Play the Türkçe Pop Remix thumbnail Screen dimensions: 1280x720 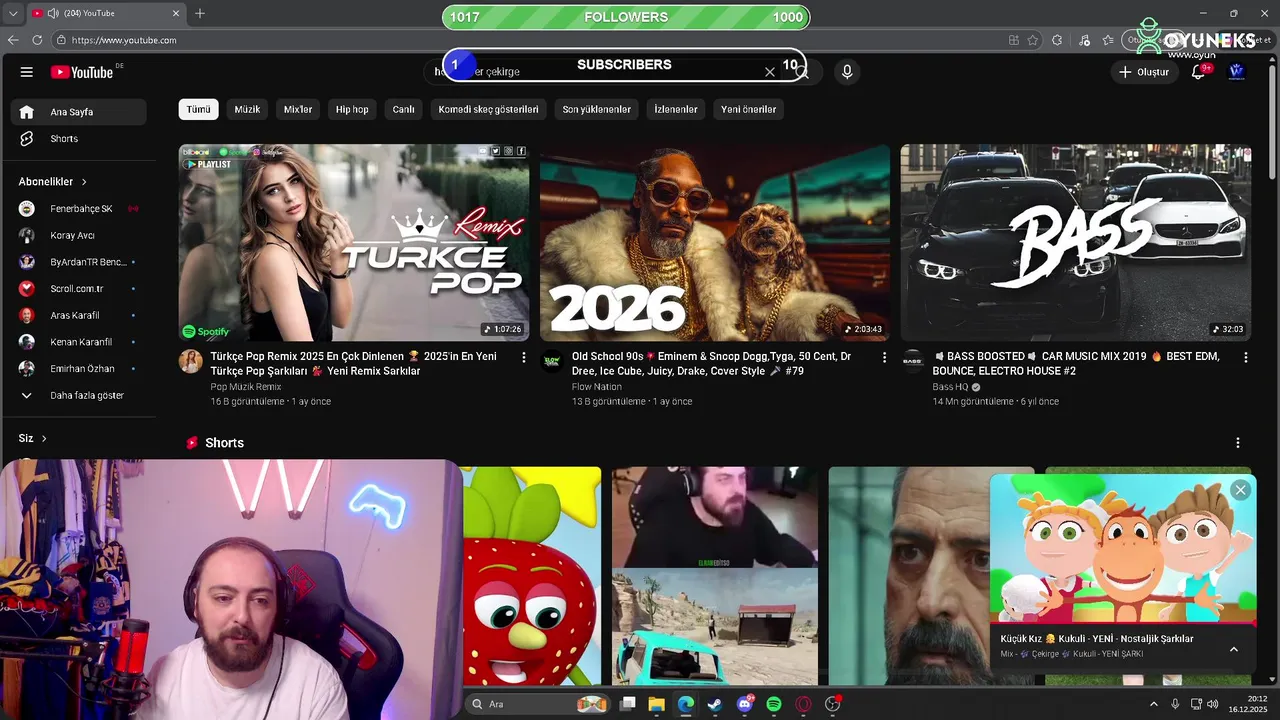[354, 243]
